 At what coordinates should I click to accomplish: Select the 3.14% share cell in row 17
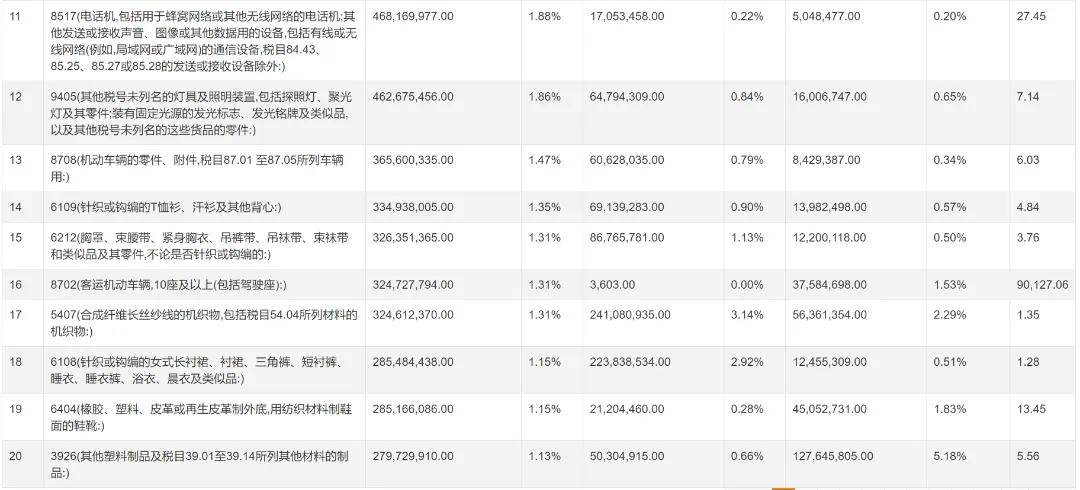click(747, 316)
